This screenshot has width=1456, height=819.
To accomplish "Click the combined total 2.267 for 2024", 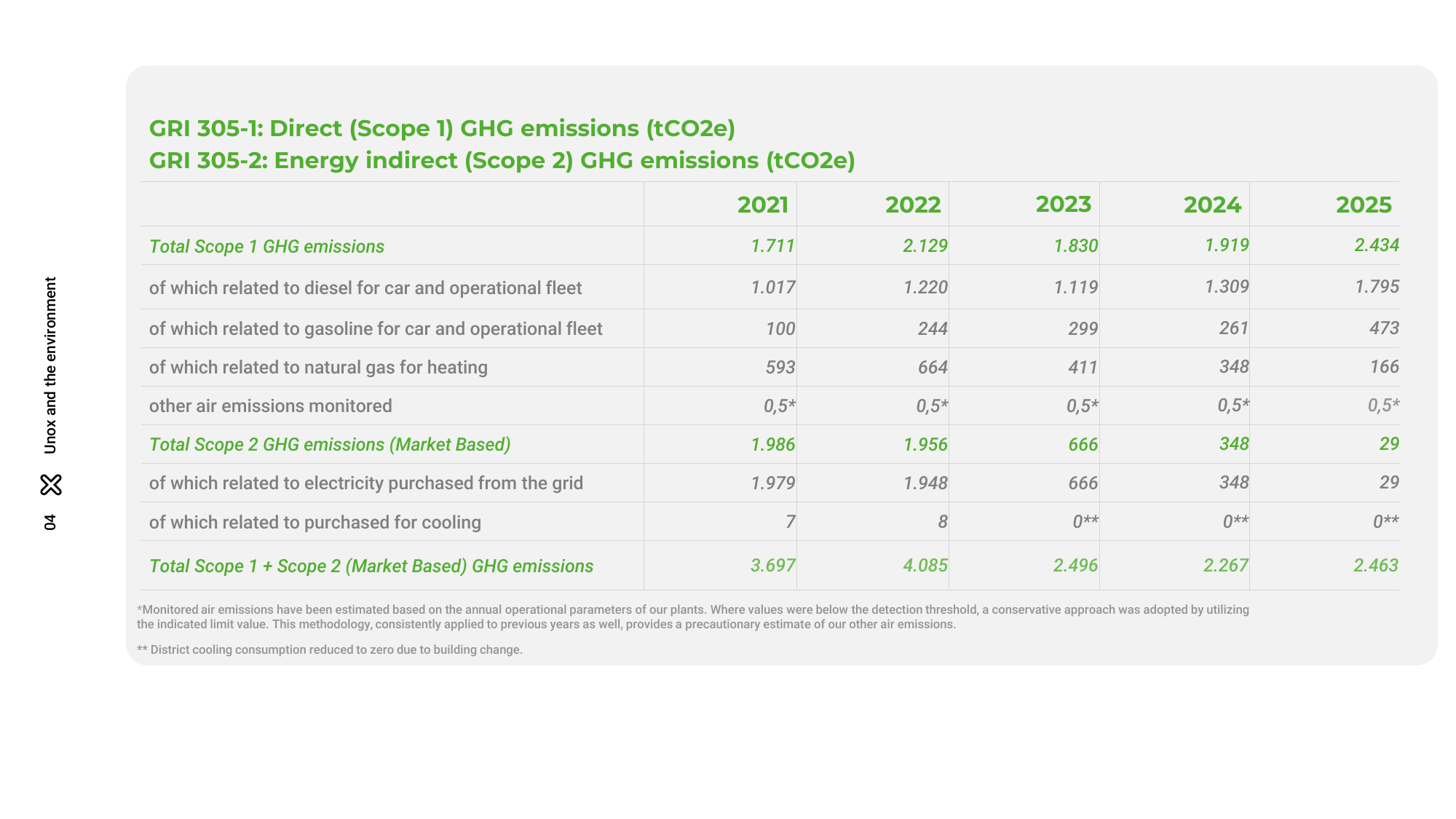I will tap(1226, 566).
